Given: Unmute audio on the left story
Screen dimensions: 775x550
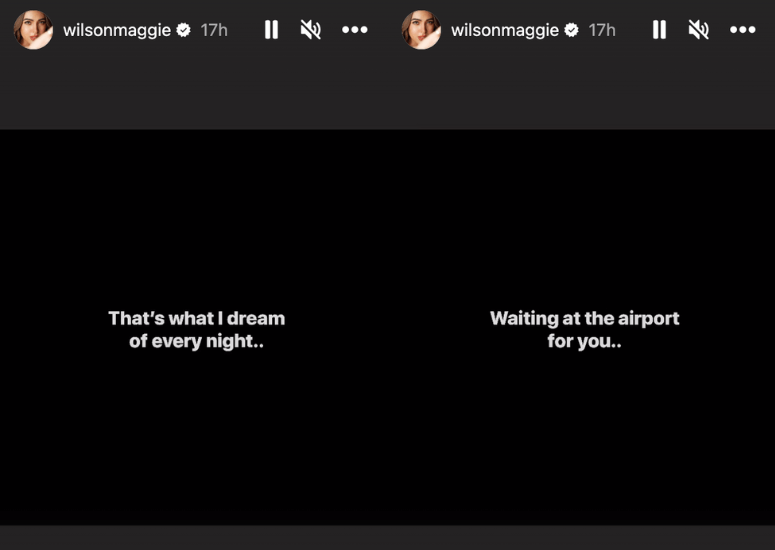Looking at the screenshot, I should coord(310,30).
